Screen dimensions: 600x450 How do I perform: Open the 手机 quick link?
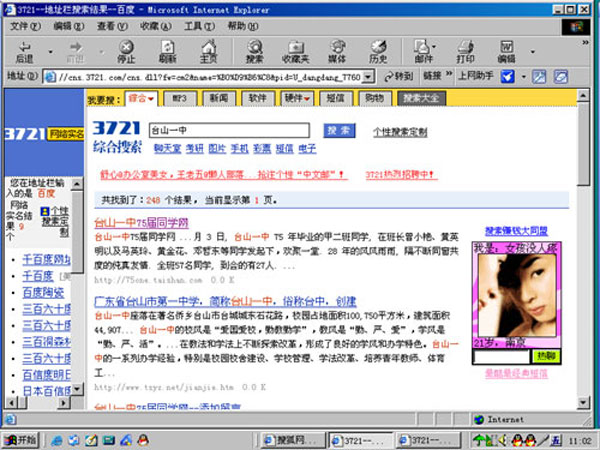pyautogui.click(x=240, y=149)
